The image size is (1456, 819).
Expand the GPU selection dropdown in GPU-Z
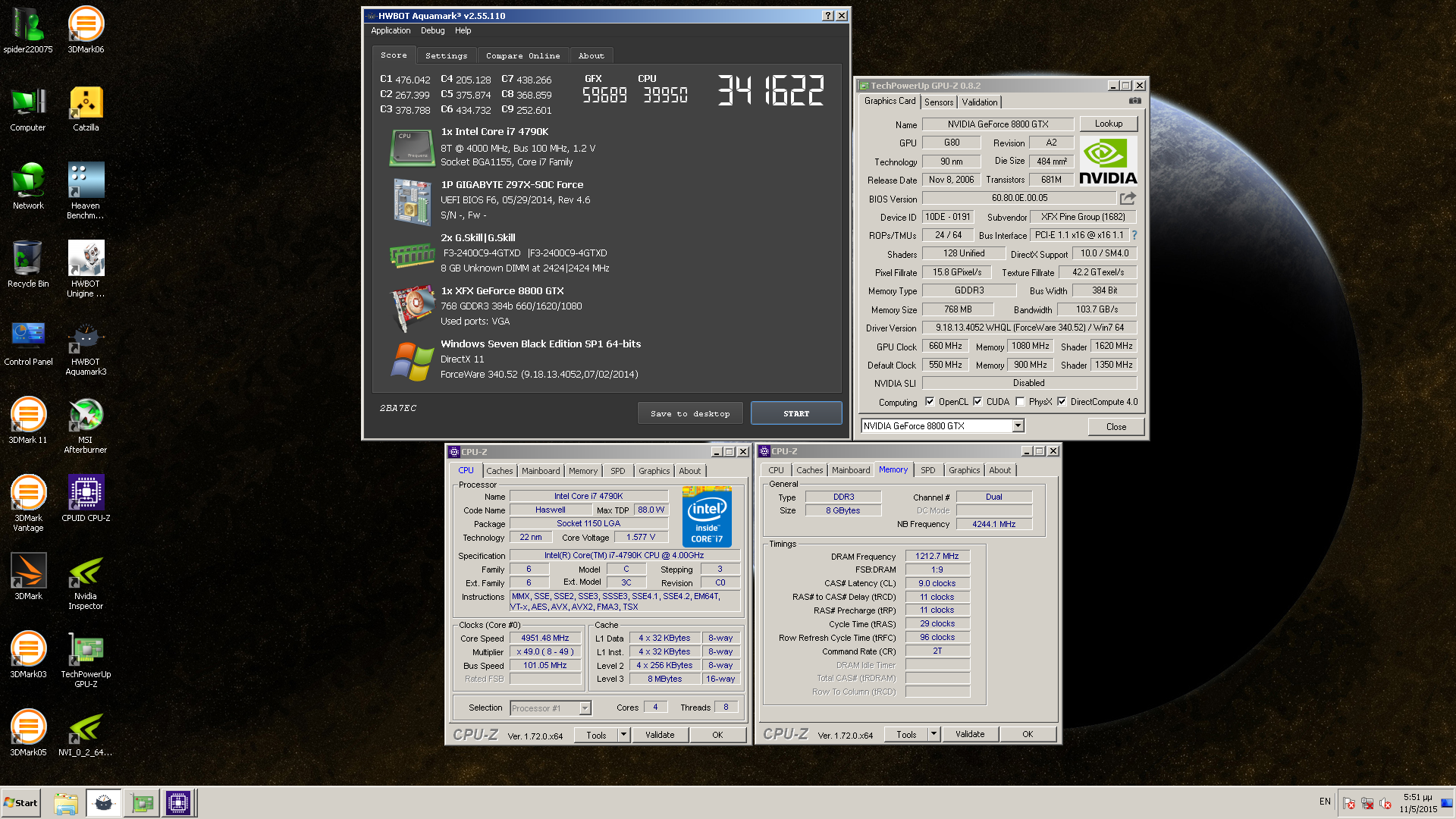coord(1018,426)
